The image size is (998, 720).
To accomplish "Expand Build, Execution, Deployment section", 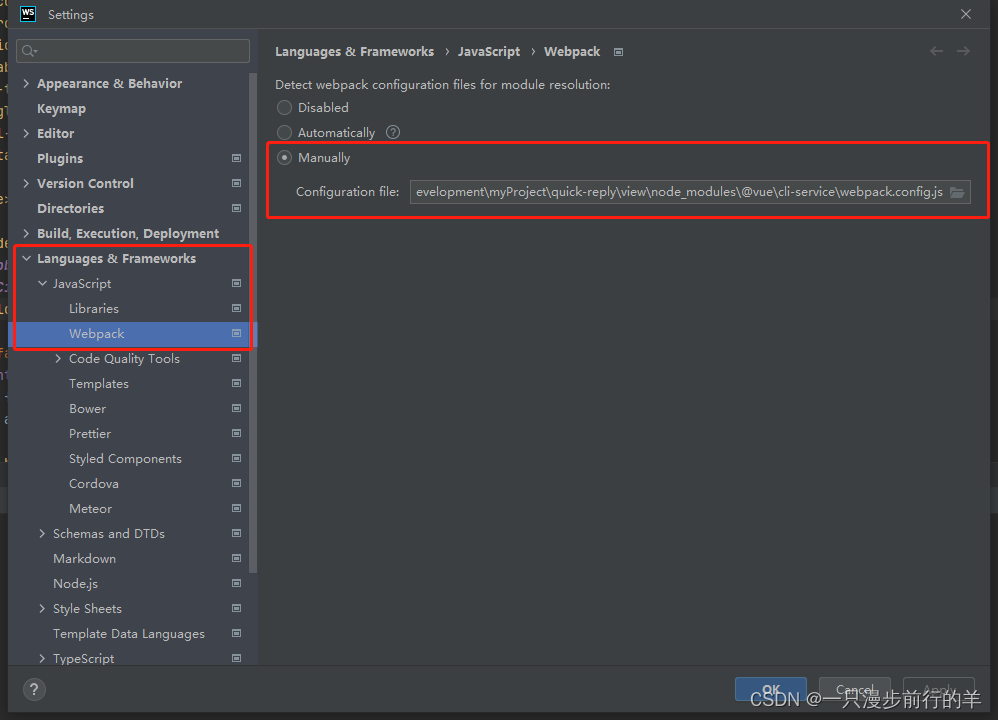I will [x=26, y=233].
